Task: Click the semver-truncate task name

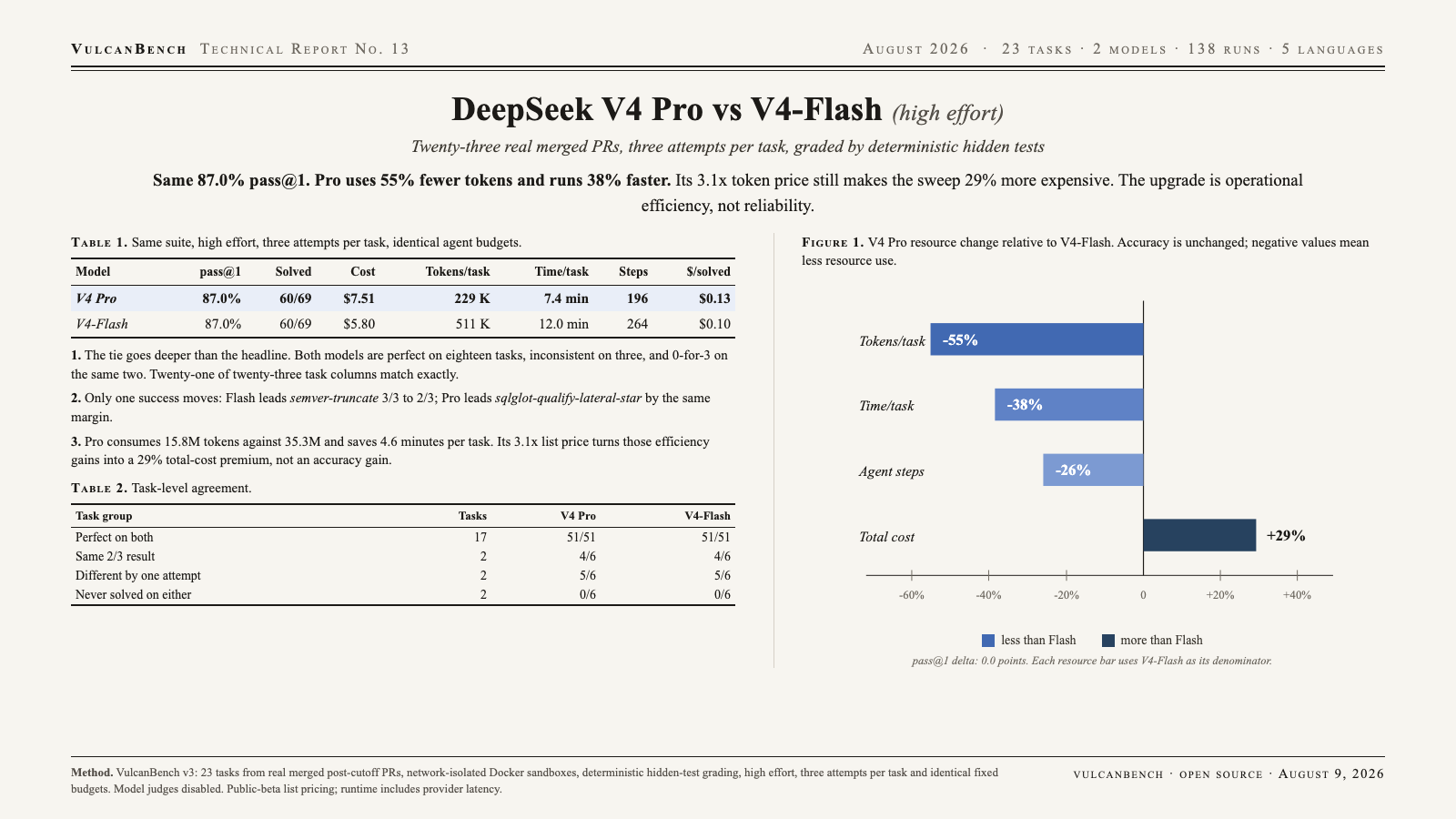Action: click(x=334, y=399)
